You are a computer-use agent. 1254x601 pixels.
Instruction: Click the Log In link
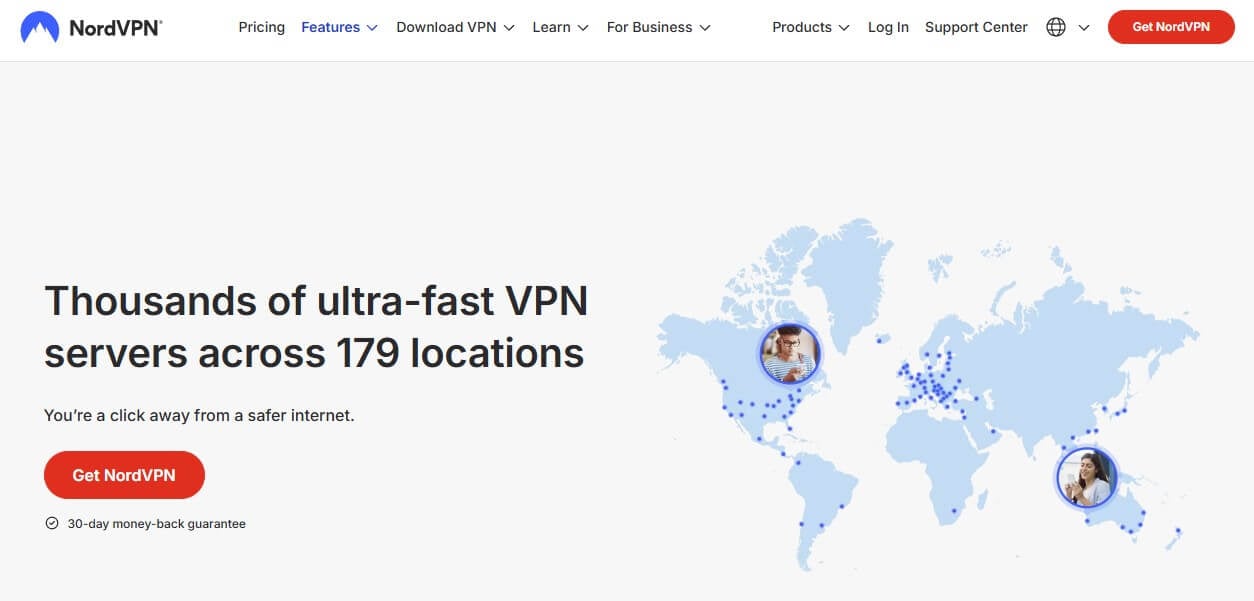(x=887, y=27)
